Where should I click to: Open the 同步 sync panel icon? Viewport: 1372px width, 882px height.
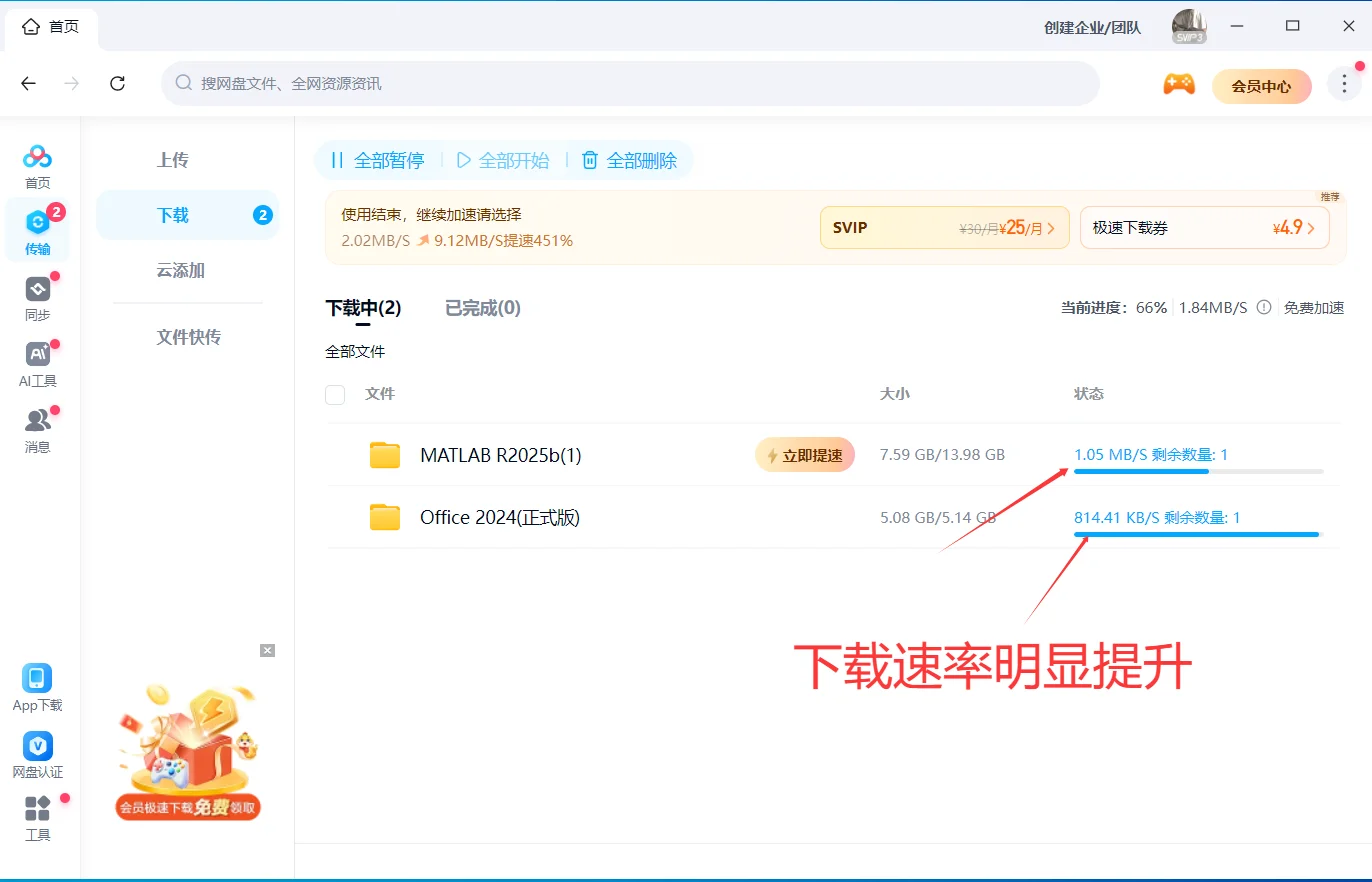tap(38, 295)
